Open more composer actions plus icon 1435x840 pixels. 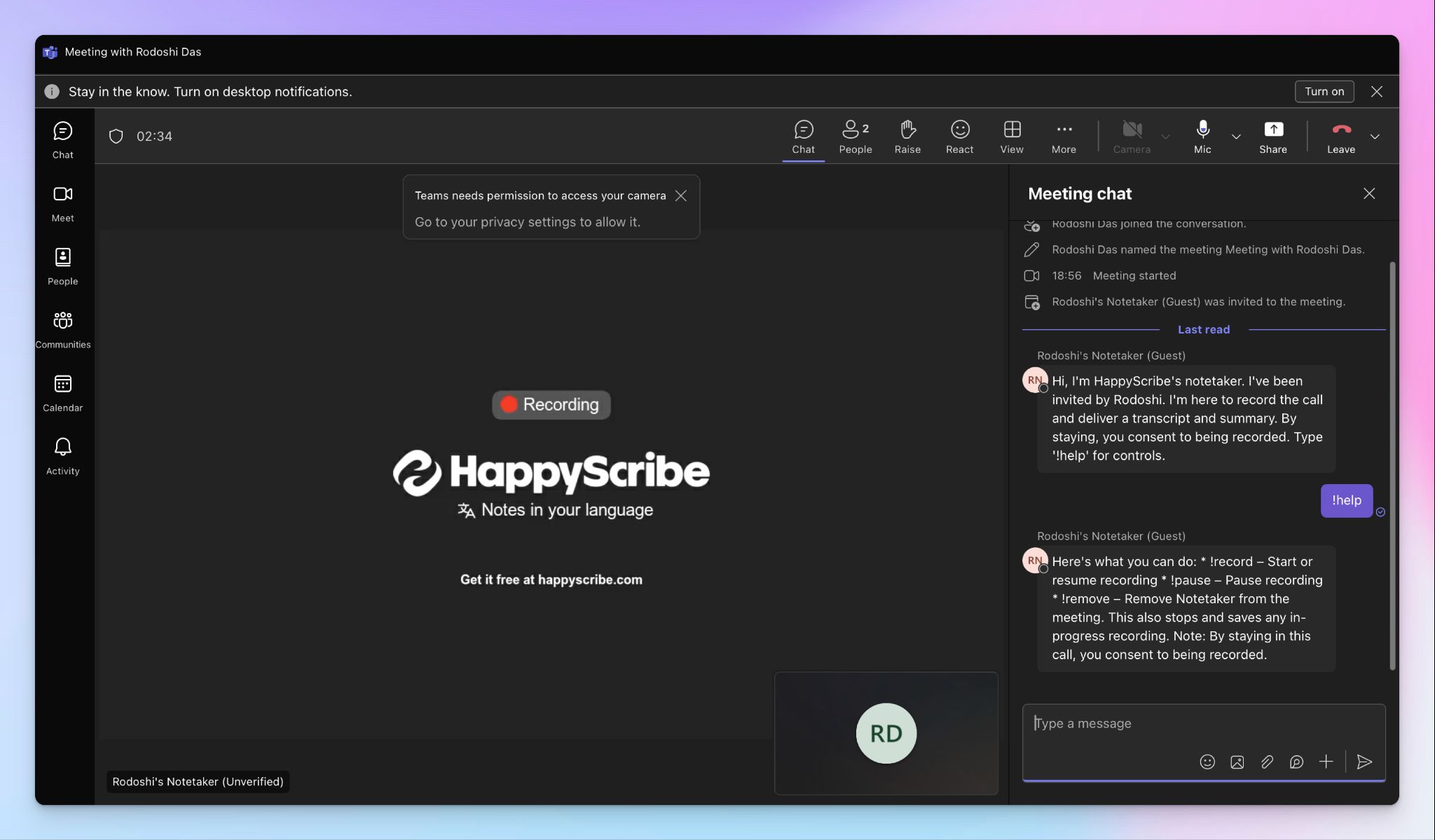1326,762
